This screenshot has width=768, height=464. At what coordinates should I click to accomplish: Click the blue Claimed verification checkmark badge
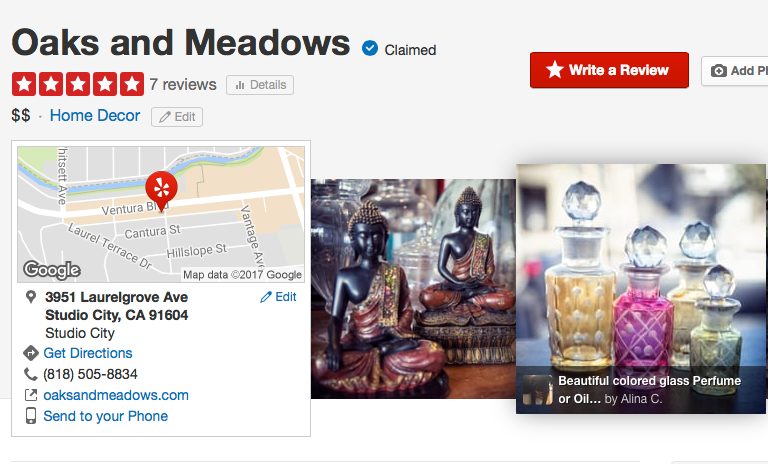click(x=370, y=49)
